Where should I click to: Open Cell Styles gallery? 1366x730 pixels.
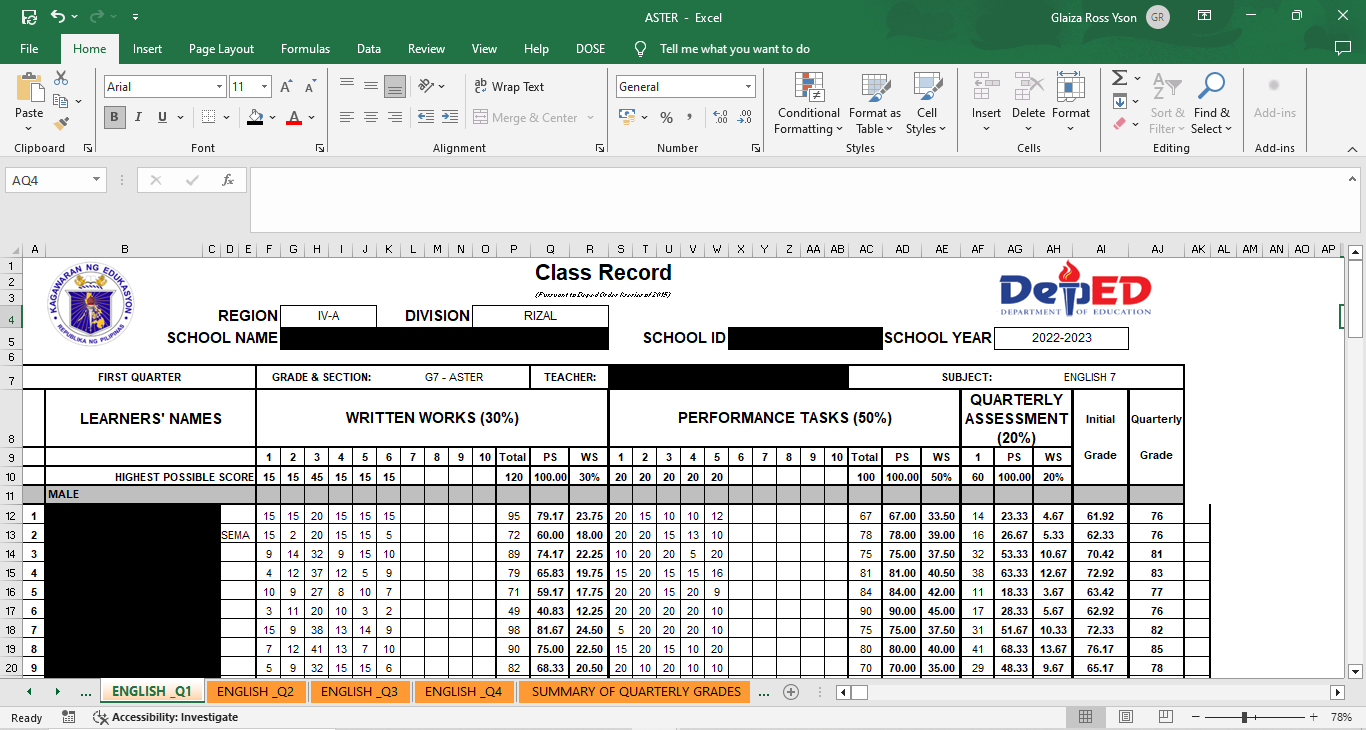point(927,103)
